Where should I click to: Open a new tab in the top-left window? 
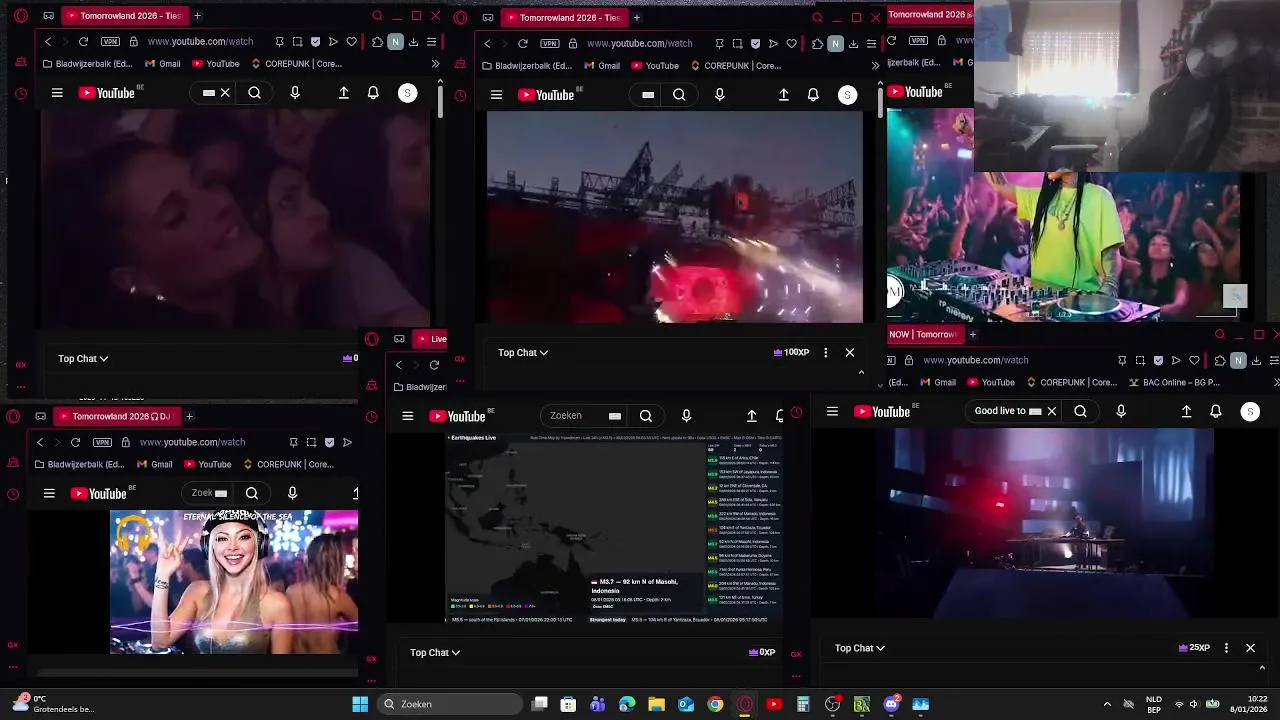point(197,16)
